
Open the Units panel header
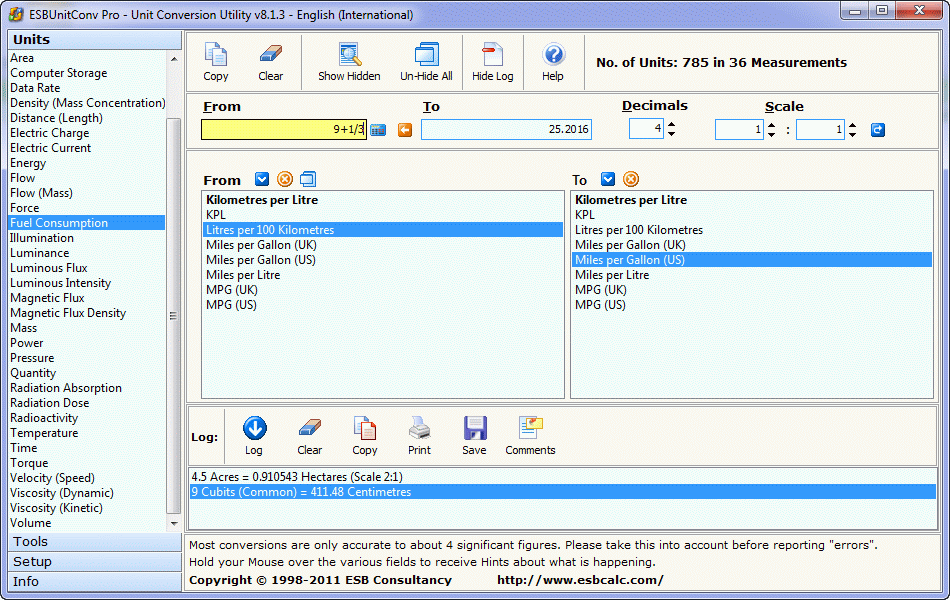click(95, 39)
